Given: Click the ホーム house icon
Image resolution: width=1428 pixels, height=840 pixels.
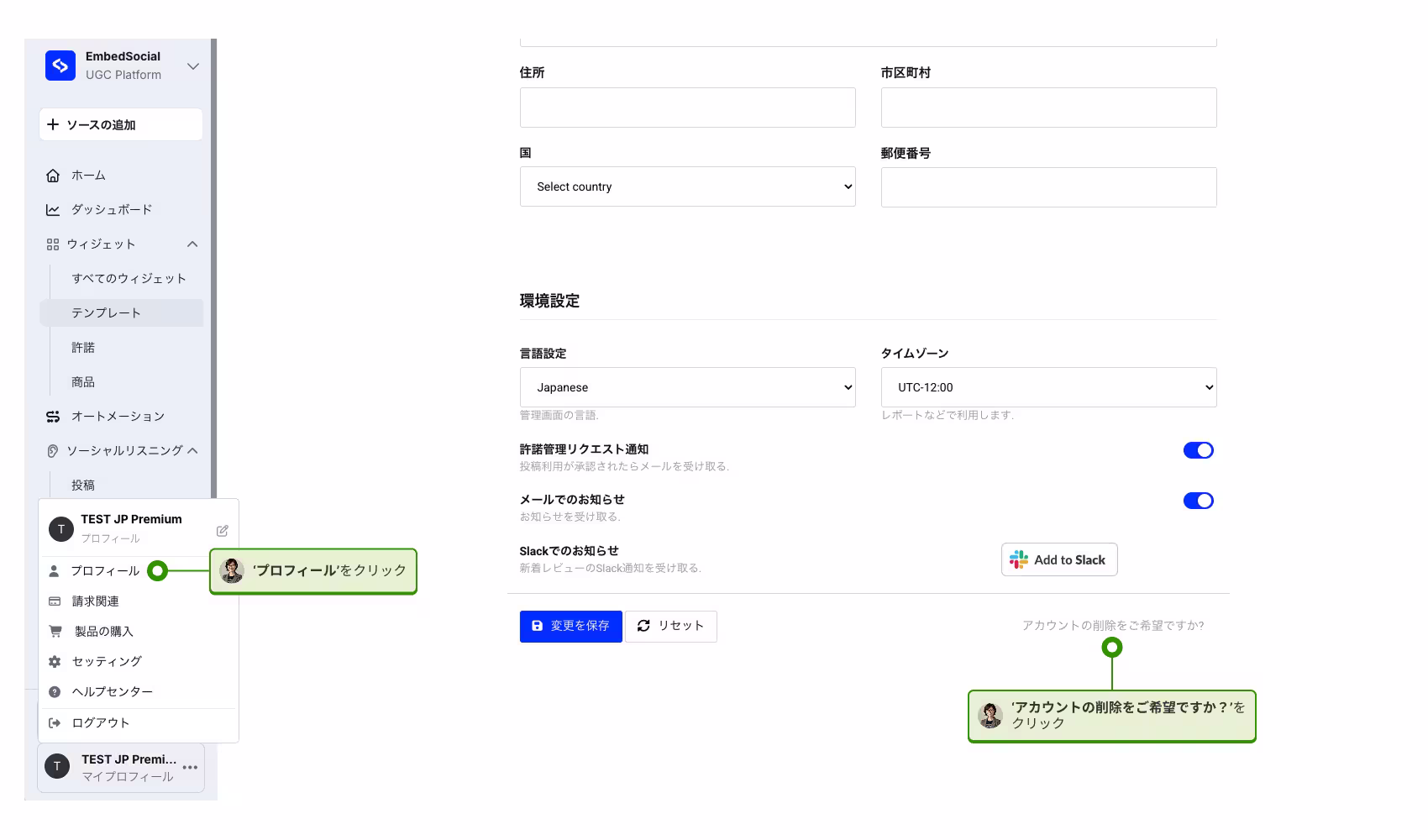Looking at the screenshot, I should pyautogui.click(x=53, y=176).
